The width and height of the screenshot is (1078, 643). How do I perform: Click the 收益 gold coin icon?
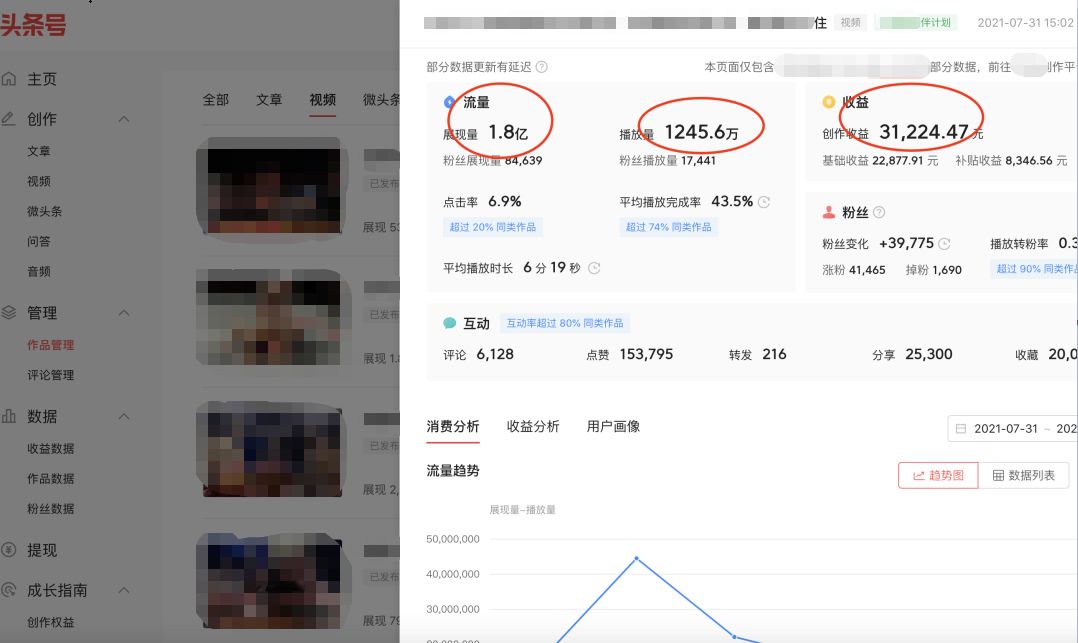[x=828, y=102]
